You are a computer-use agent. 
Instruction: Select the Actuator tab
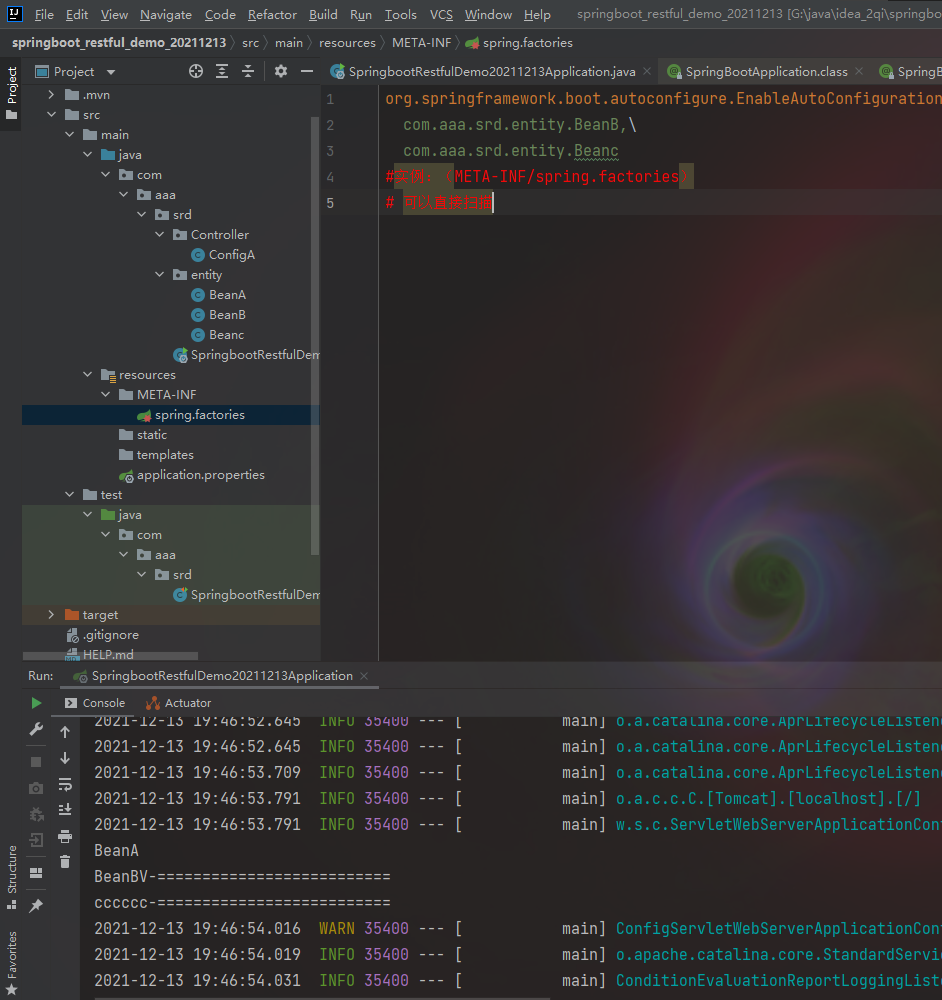(x=179, y=703)
